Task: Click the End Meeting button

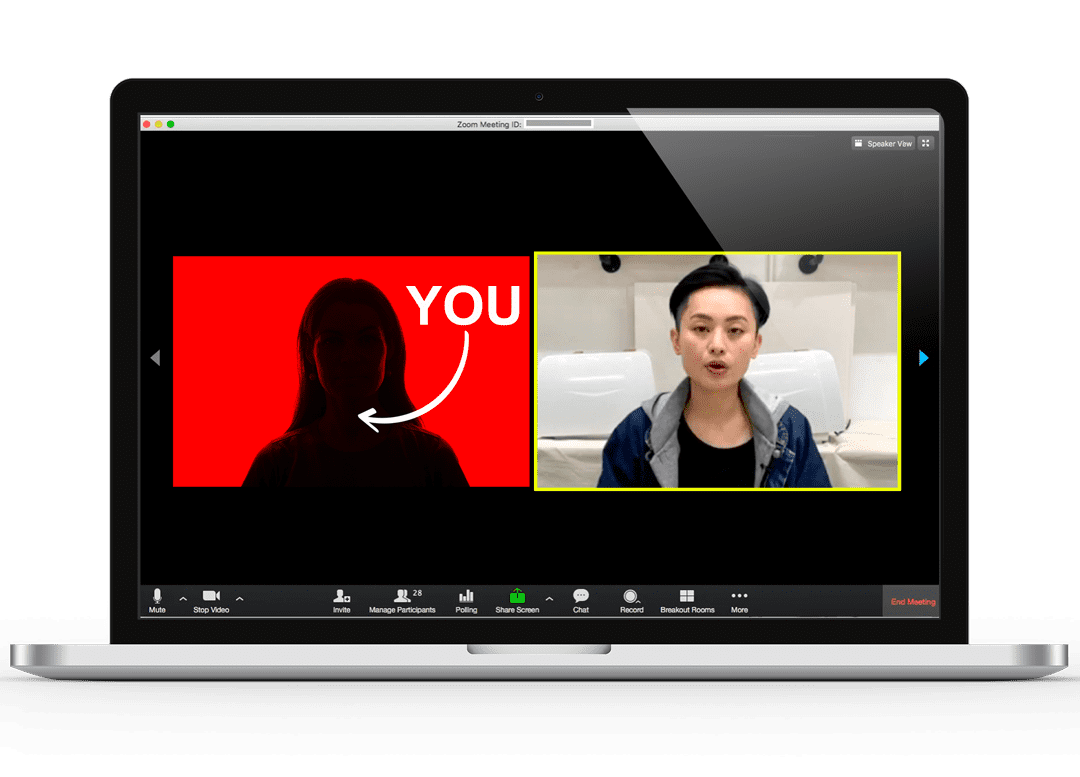Action: point(912,602)
